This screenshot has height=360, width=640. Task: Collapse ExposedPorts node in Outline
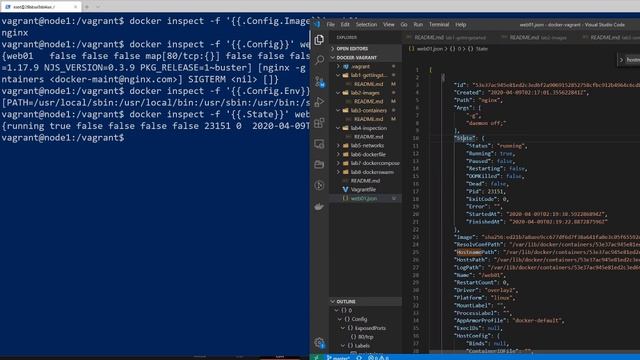coord(343,328)
